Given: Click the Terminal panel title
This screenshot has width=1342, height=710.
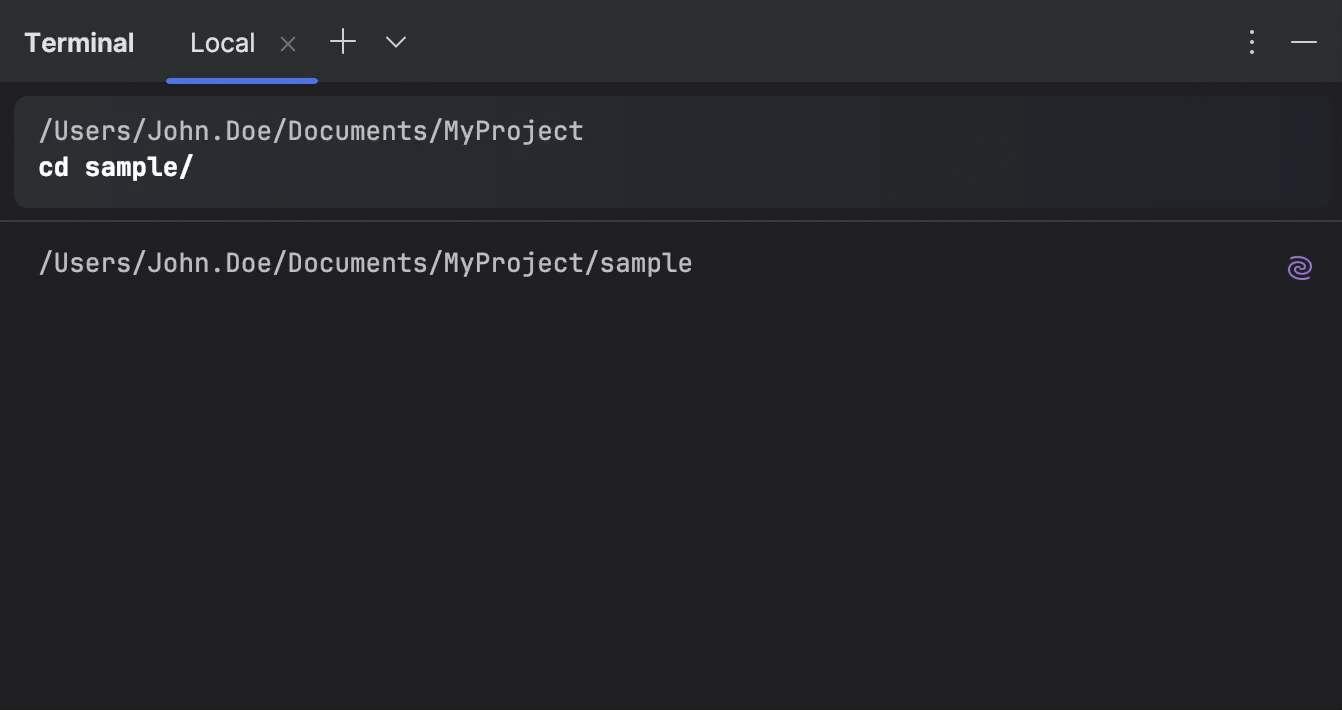Looking at the screenshot, I should point(79,43).
